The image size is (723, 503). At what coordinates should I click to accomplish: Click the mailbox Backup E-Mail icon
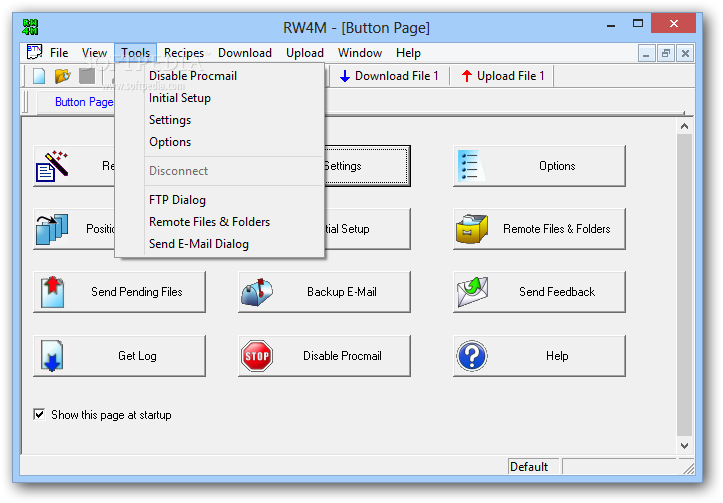[x=257, y=292]
